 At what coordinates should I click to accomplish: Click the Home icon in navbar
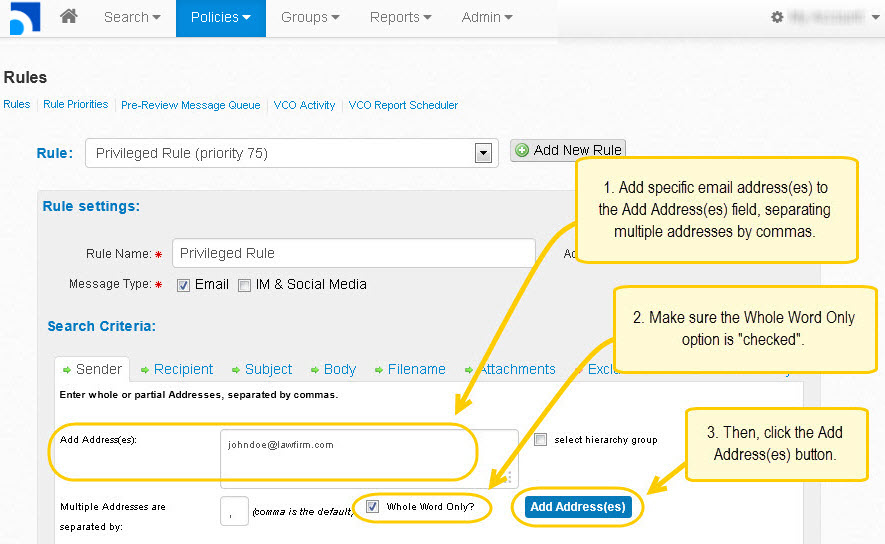click(x=69, y=17)
